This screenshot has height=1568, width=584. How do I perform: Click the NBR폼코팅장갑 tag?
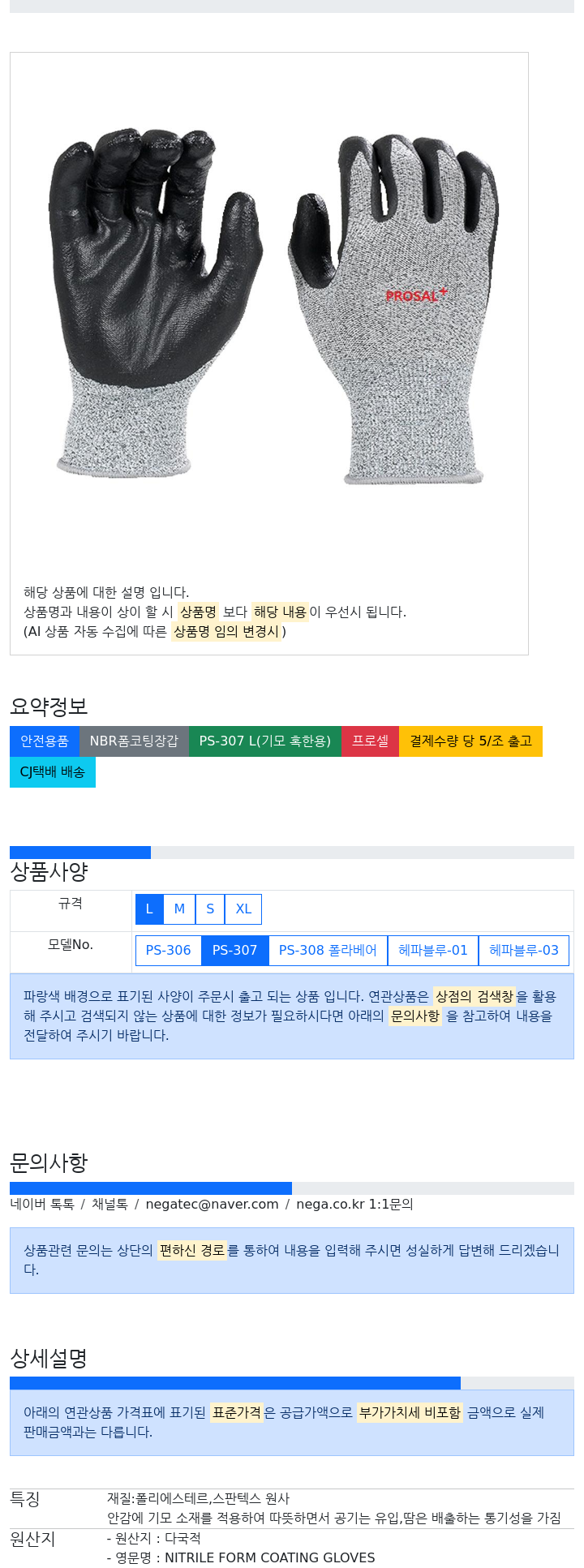pyautogui.click(x=134, y=741)
